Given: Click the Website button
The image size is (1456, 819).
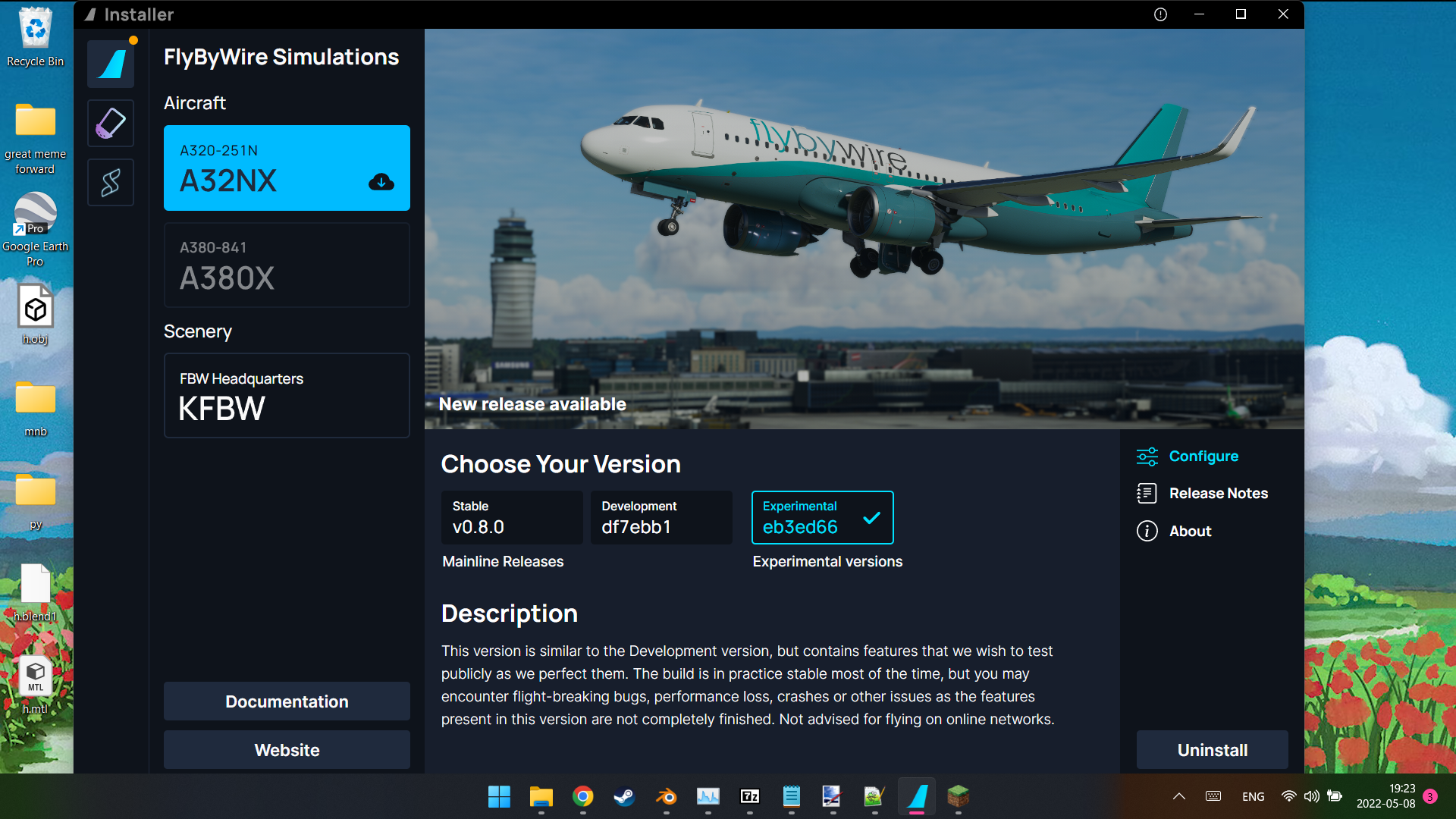Looking at the screenshot, I should click(x=287, y=750).
